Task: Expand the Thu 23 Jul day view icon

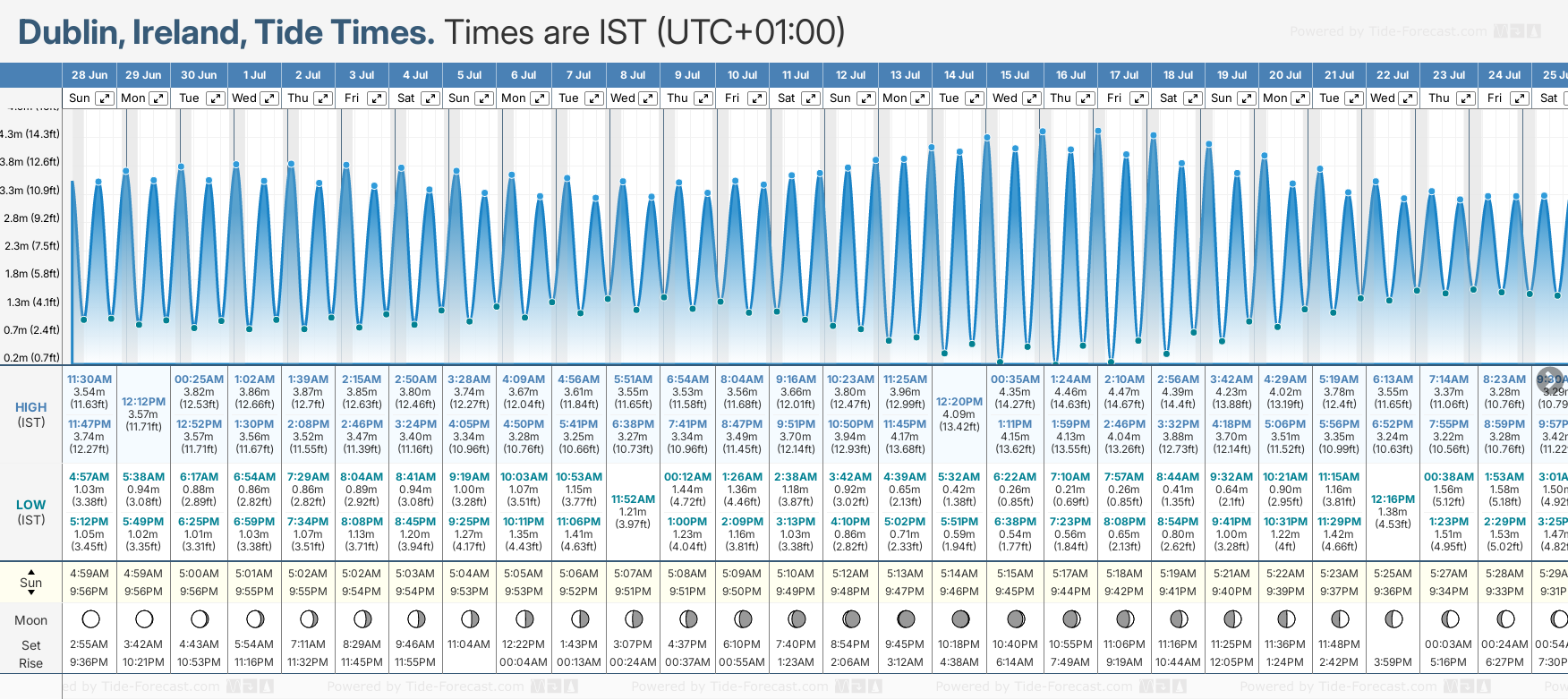Action: click(x=1466, y=98)
